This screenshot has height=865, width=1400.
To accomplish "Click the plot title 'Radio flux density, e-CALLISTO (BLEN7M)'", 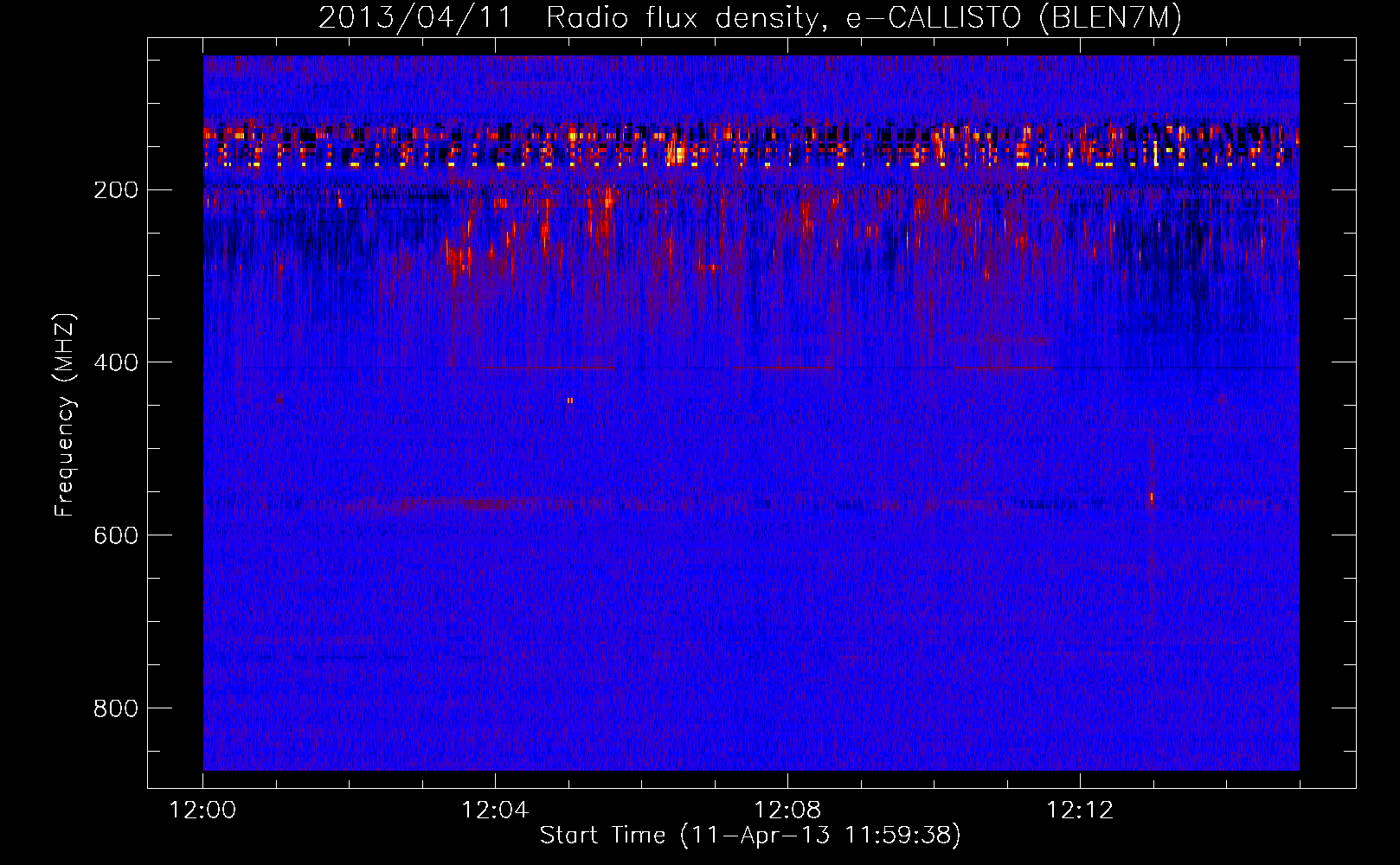I will point(864,18).
